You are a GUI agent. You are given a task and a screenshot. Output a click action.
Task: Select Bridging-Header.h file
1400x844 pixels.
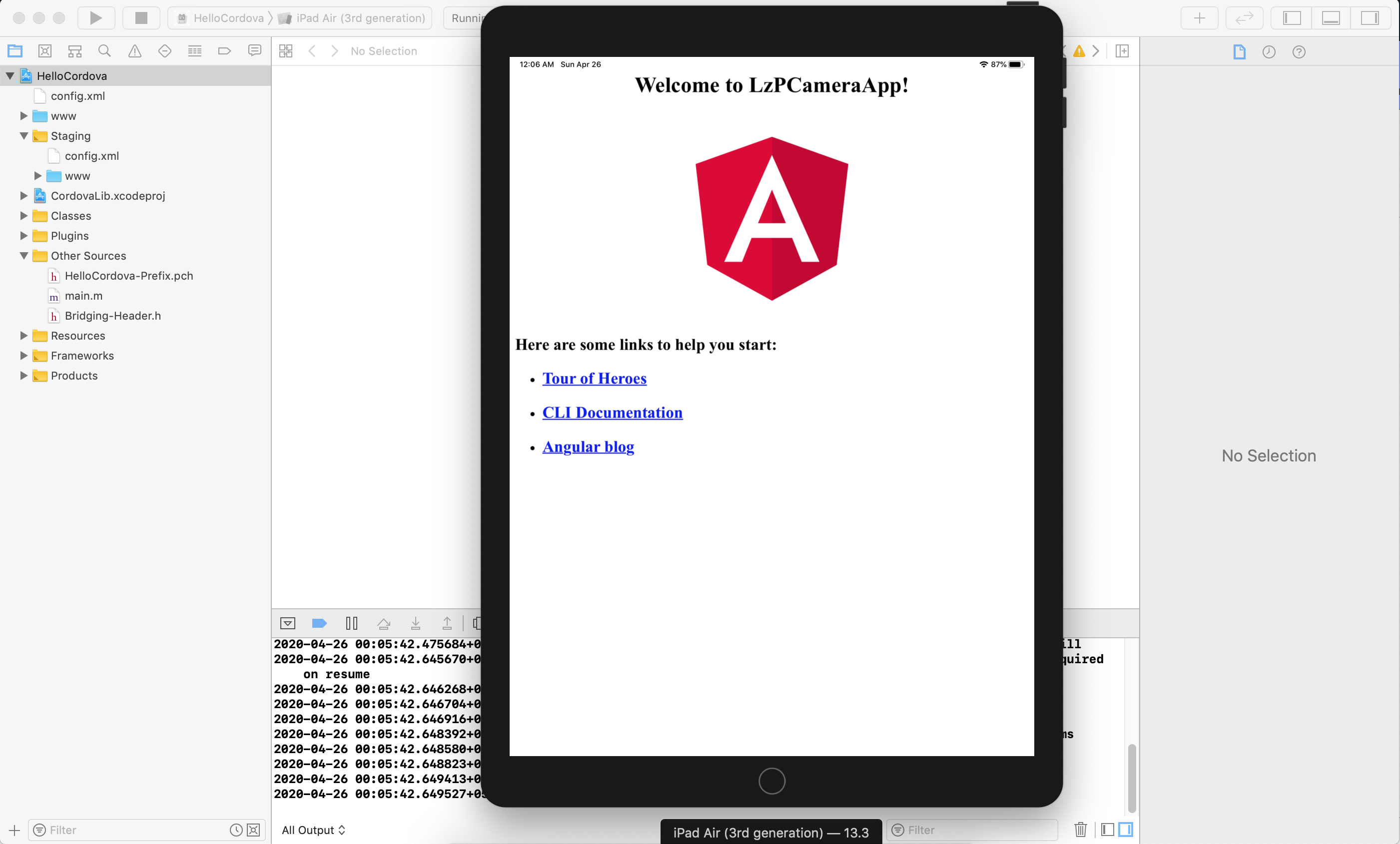point(112,316)
